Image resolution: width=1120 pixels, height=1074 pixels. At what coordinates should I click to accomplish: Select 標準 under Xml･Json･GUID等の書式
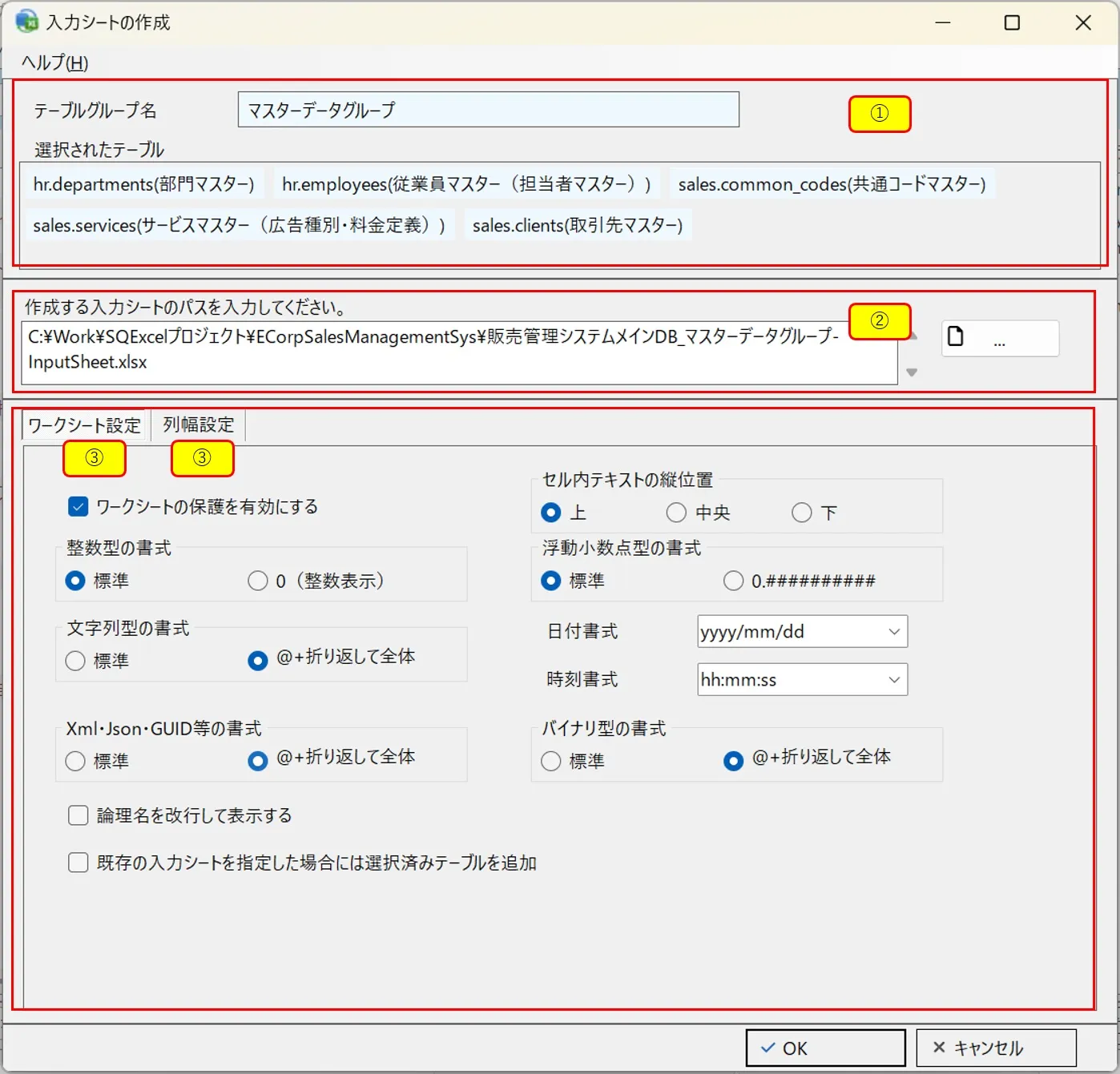(x=97, y=761)
